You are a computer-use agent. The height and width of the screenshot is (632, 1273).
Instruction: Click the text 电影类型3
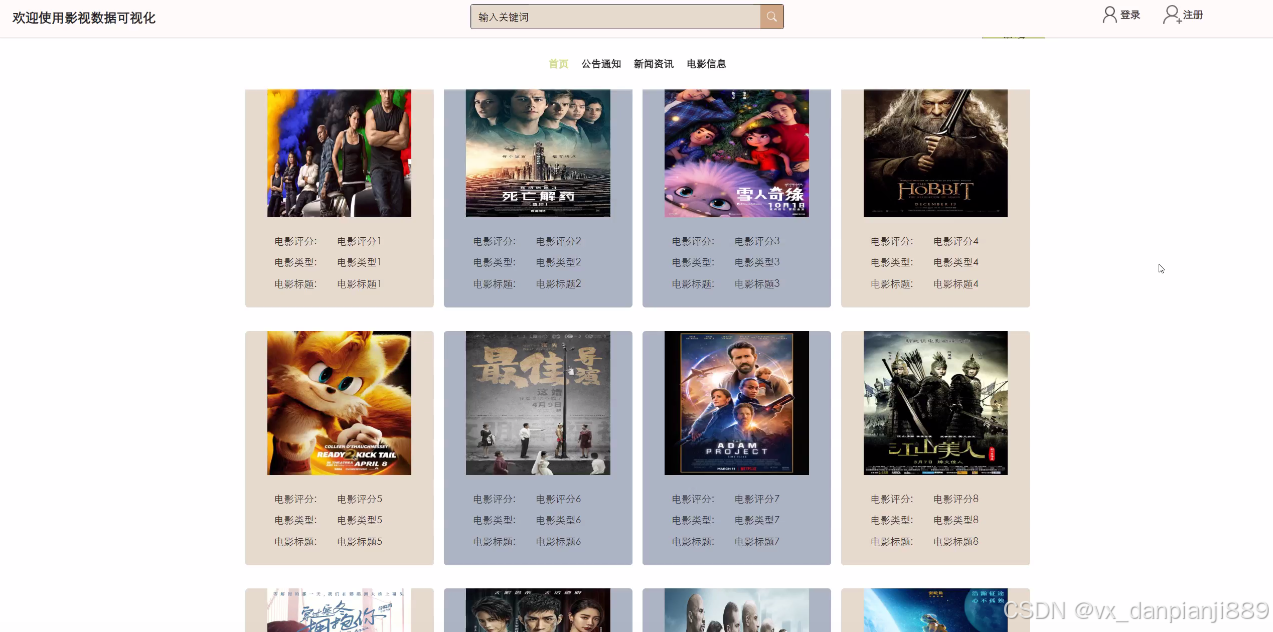coord(757,262)
